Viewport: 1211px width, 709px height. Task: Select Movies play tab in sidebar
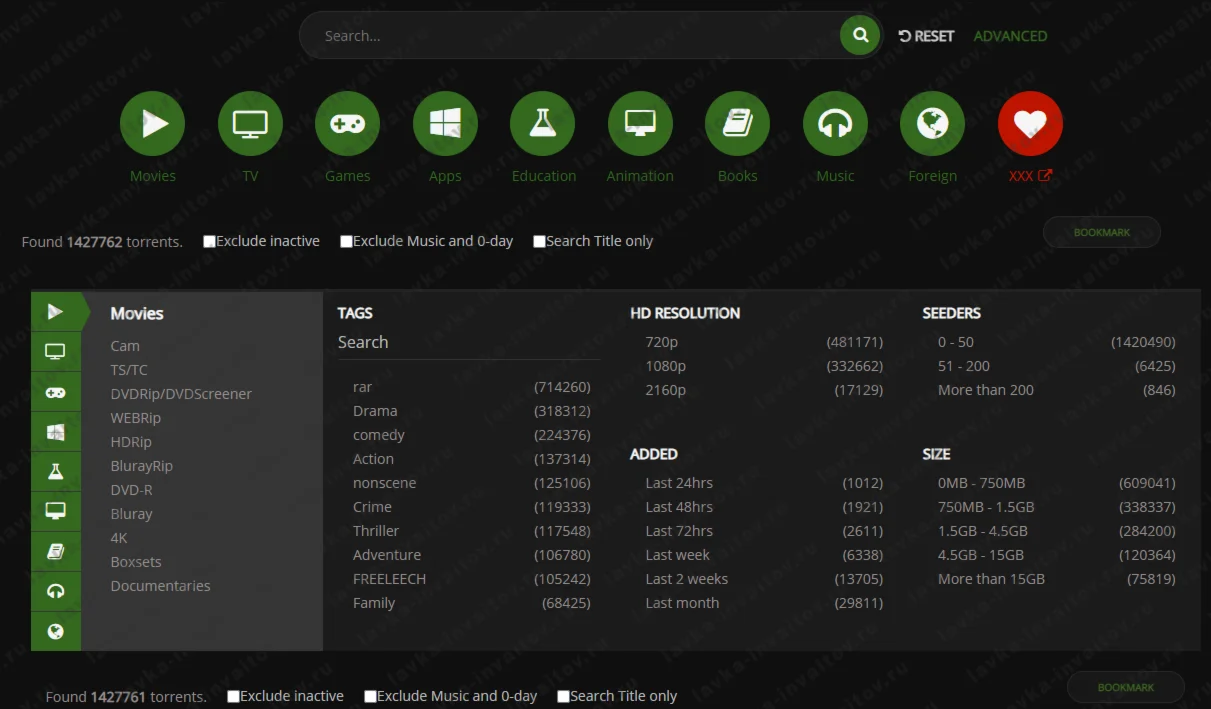click(56, 312)
